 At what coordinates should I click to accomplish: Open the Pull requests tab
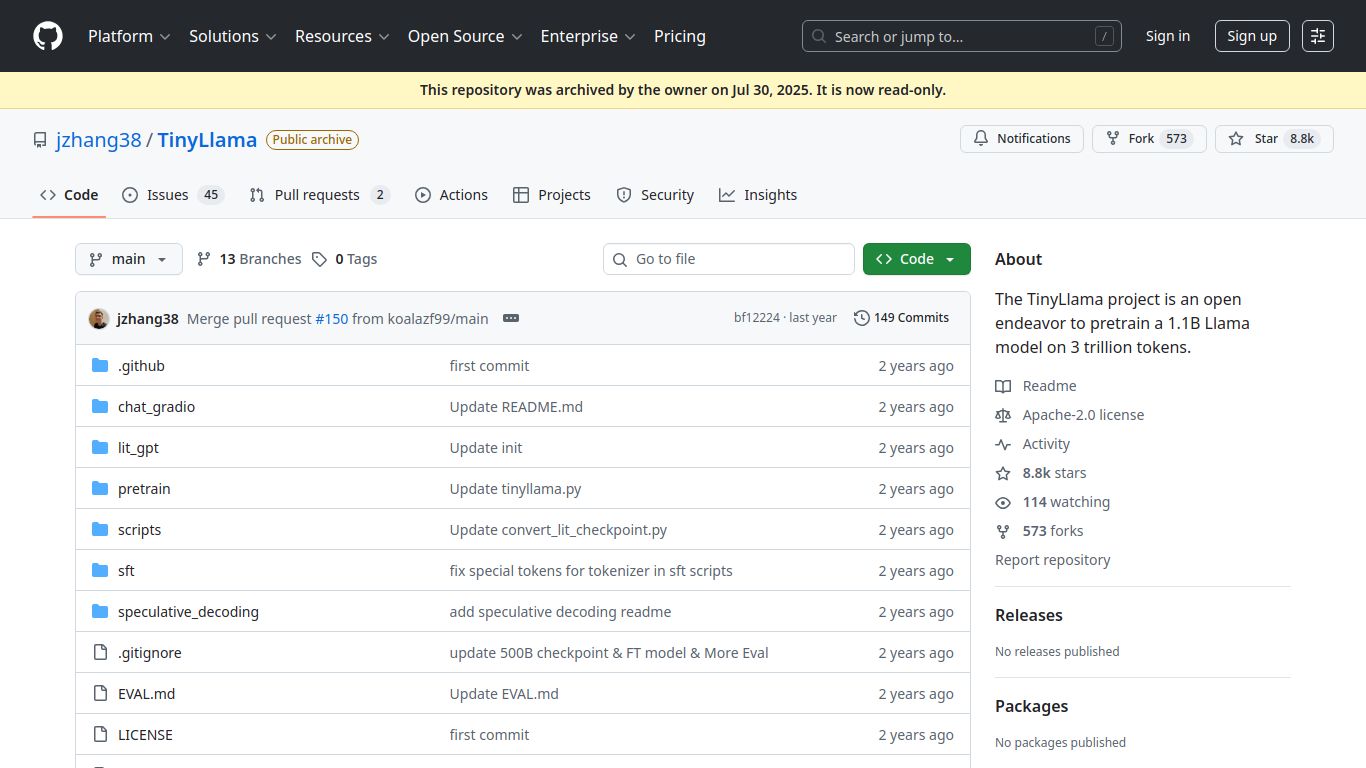(317, 195)
